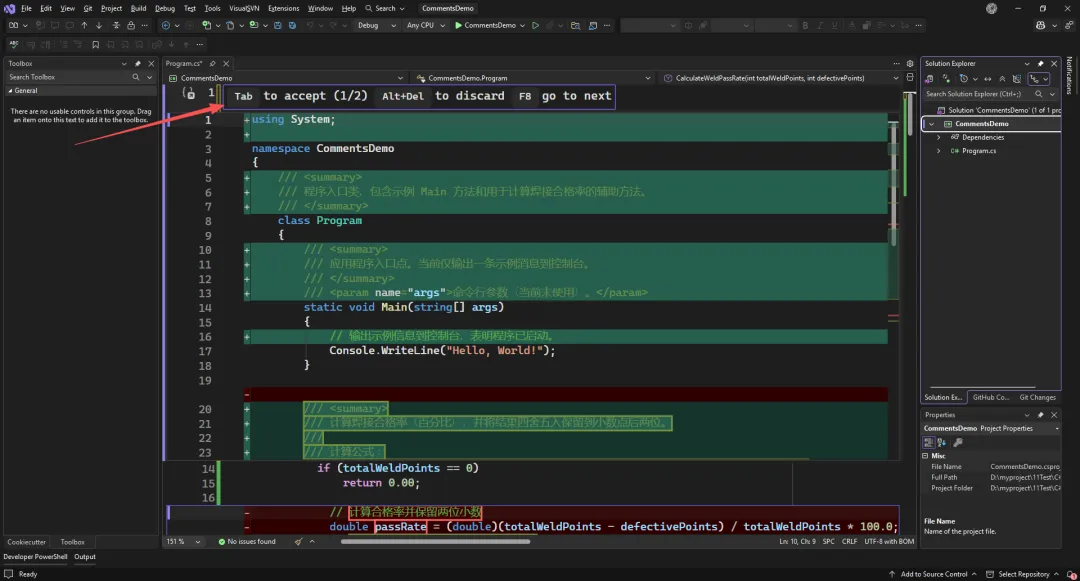The width and height of the screenshot is (1080, 581).
Task: Click the ABC spell checker toolbar icon
Action: [x=13, y=45]
